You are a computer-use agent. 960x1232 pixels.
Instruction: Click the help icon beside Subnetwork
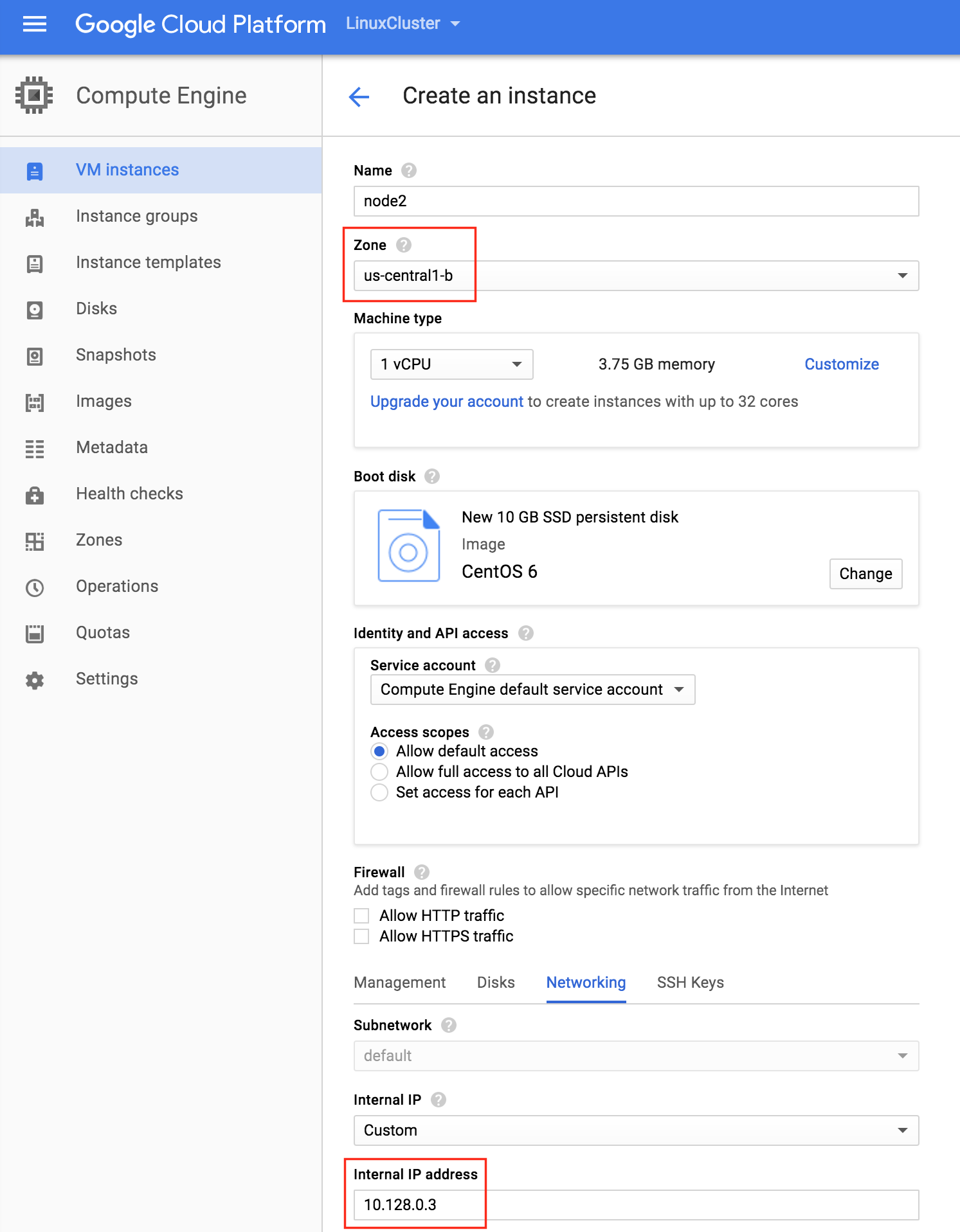pos(449,1025)
